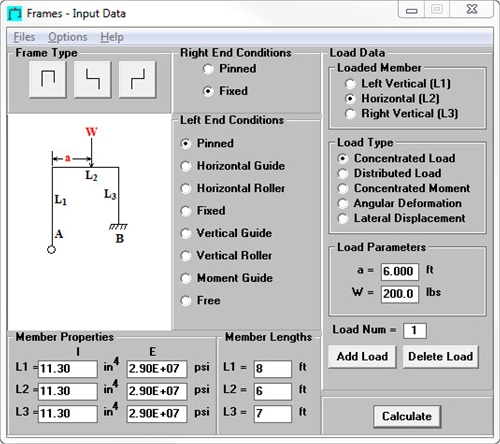
Task: Select Concentrated Moment load type
Action: [404, 188]
